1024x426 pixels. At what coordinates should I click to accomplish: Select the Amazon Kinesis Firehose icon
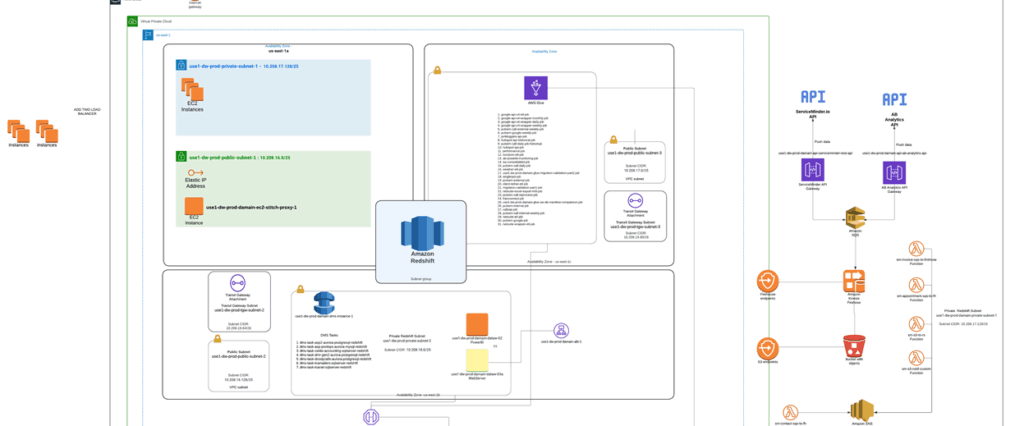point(854,282)
